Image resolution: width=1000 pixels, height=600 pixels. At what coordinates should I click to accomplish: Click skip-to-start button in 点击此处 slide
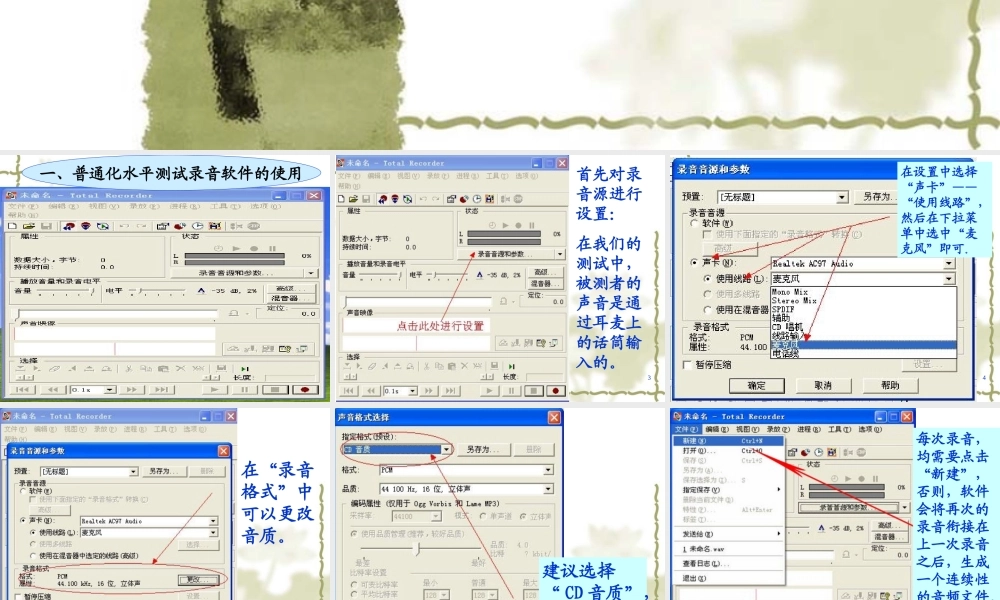[x=348, y=391]
